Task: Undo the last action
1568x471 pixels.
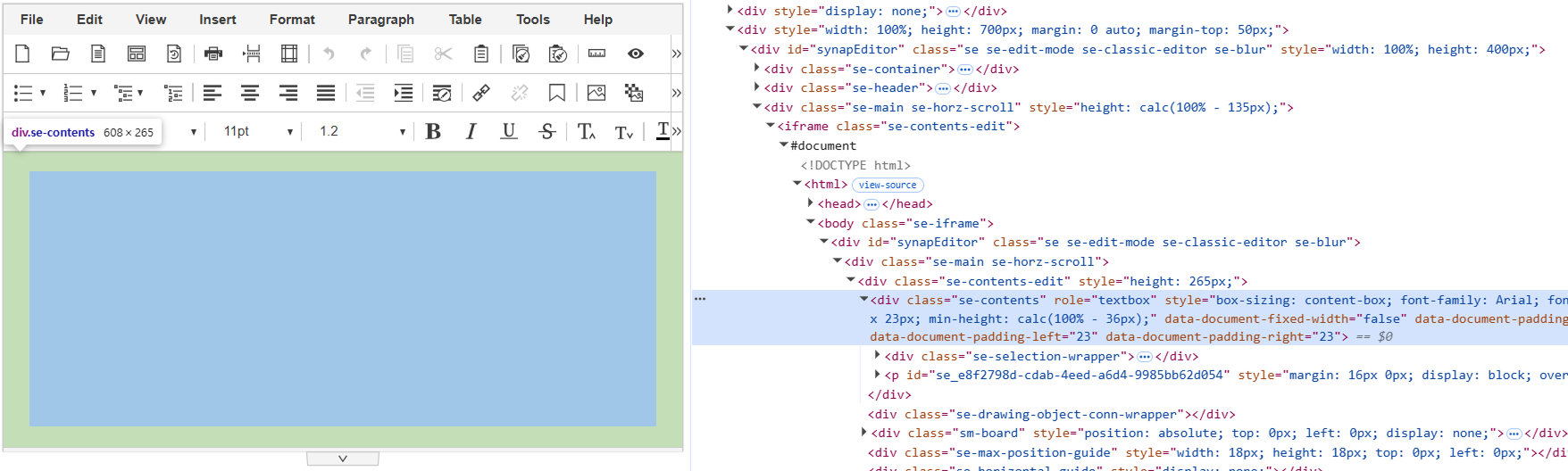Action: pos(329,54)
